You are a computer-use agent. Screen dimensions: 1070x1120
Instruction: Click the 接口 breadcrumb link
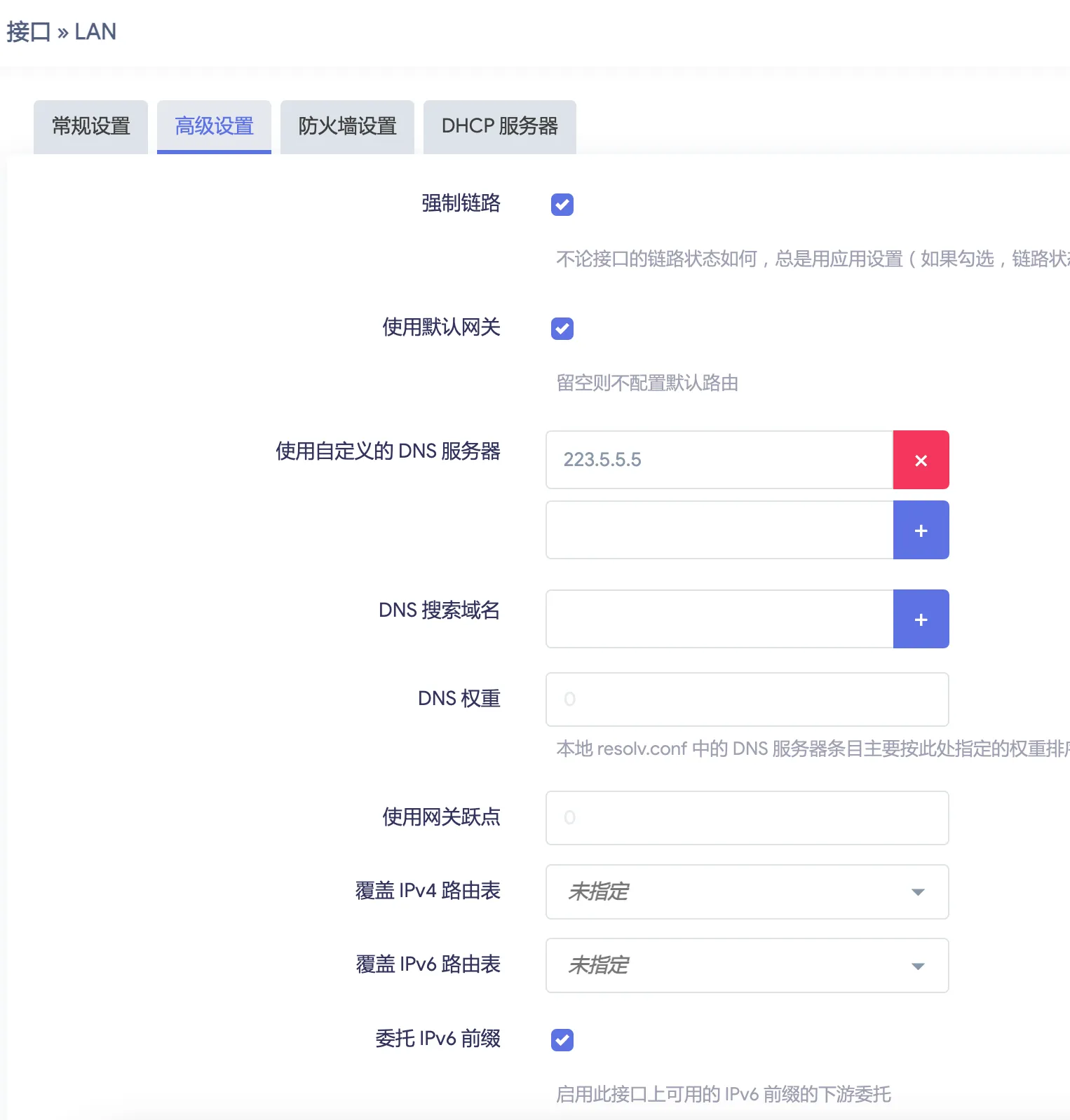(x=29, y=32)
